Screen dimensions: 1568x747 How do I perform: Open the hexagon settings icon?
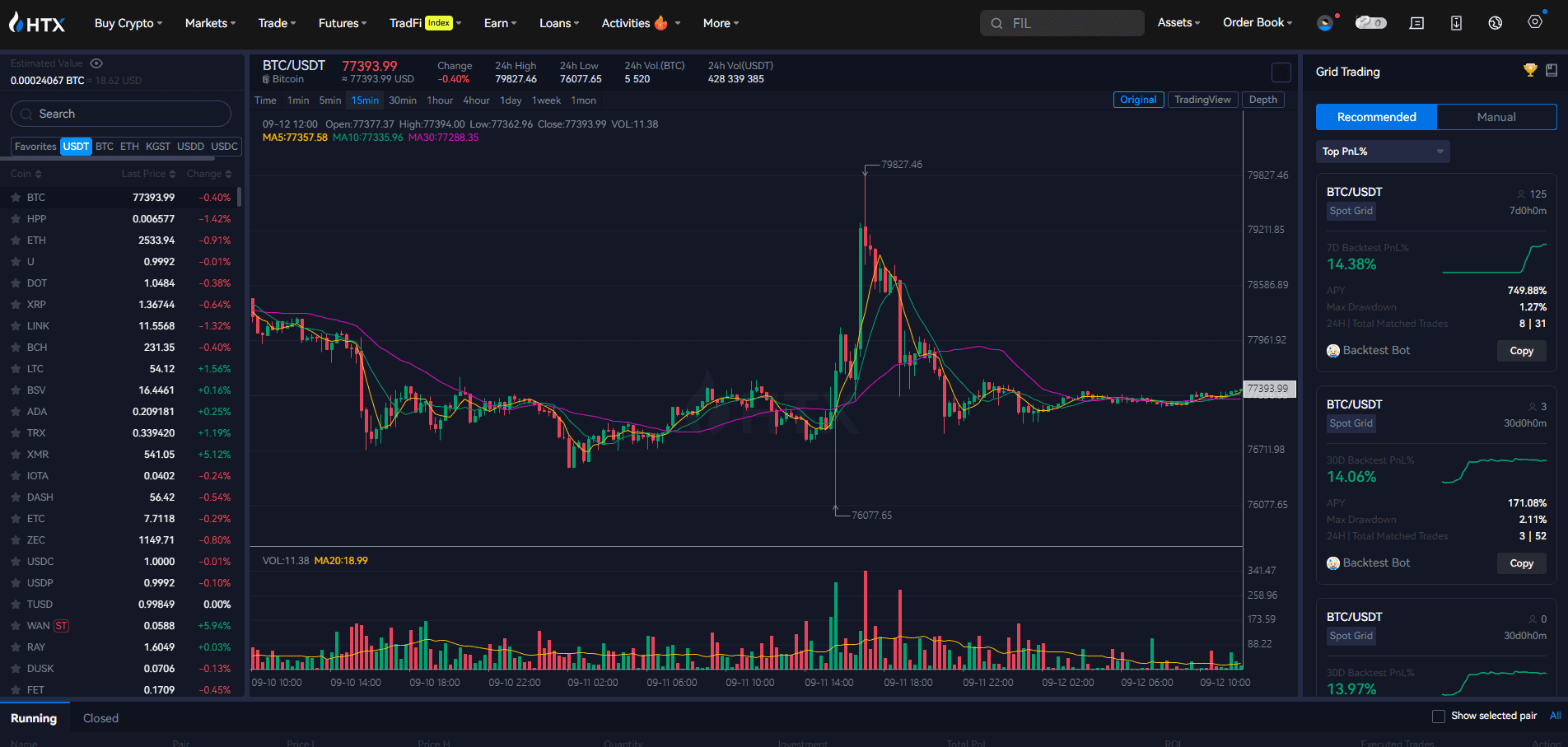(x=1535, y=22)
